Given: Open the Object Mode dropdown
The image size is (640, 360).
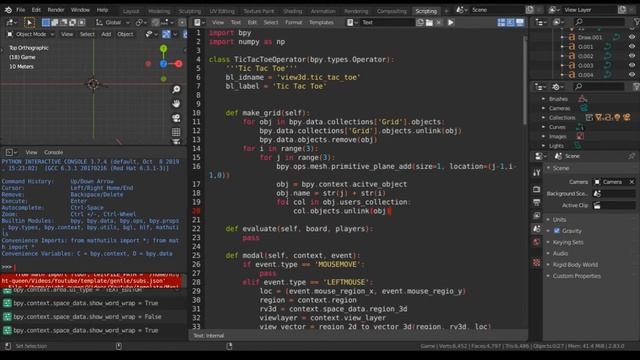Looking at the screenshot, I should pyautogui.click(x=30, y=34).
